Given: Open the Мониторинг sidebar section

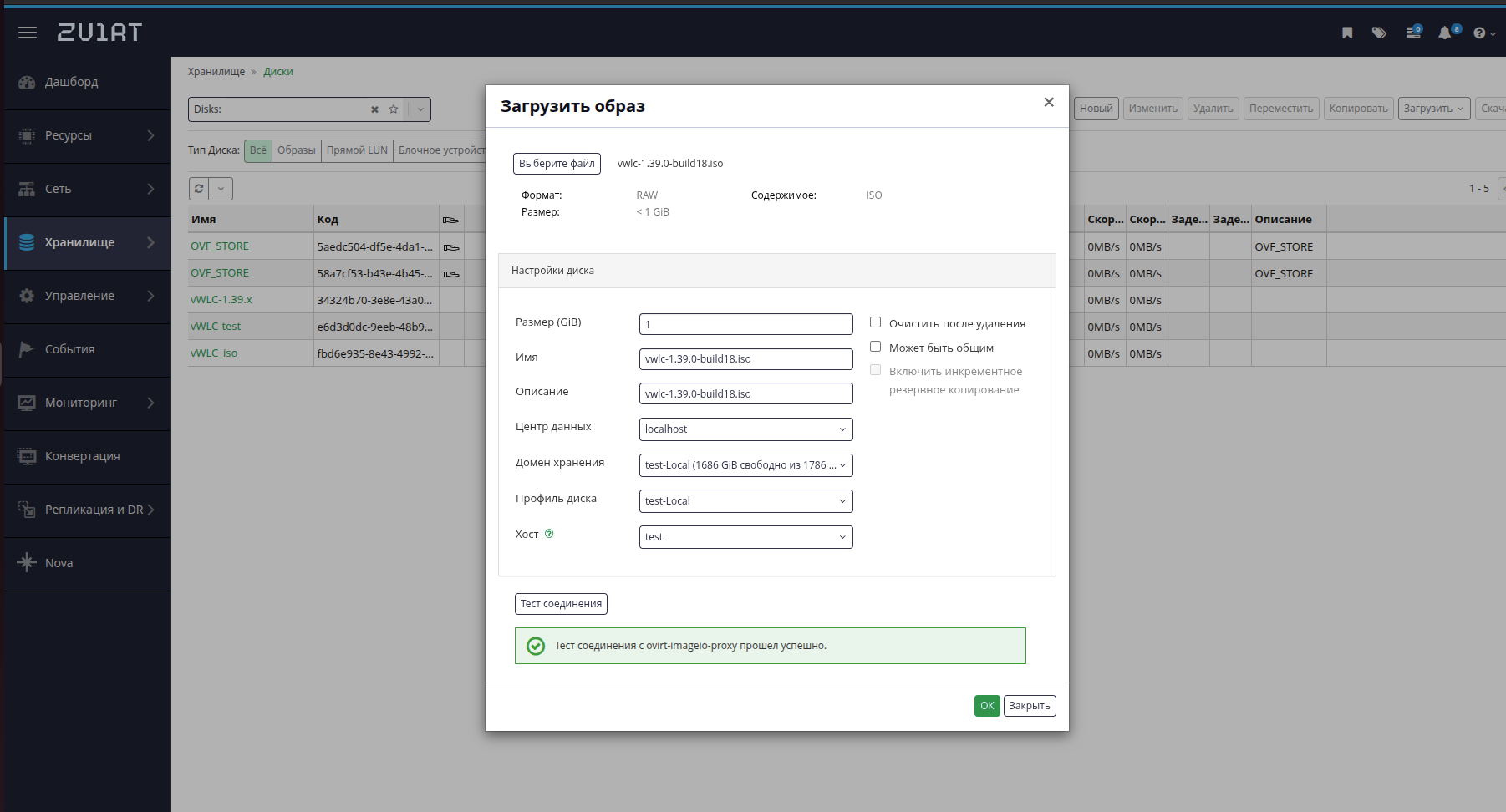Looking at the screenshot, I should (87, 403).
